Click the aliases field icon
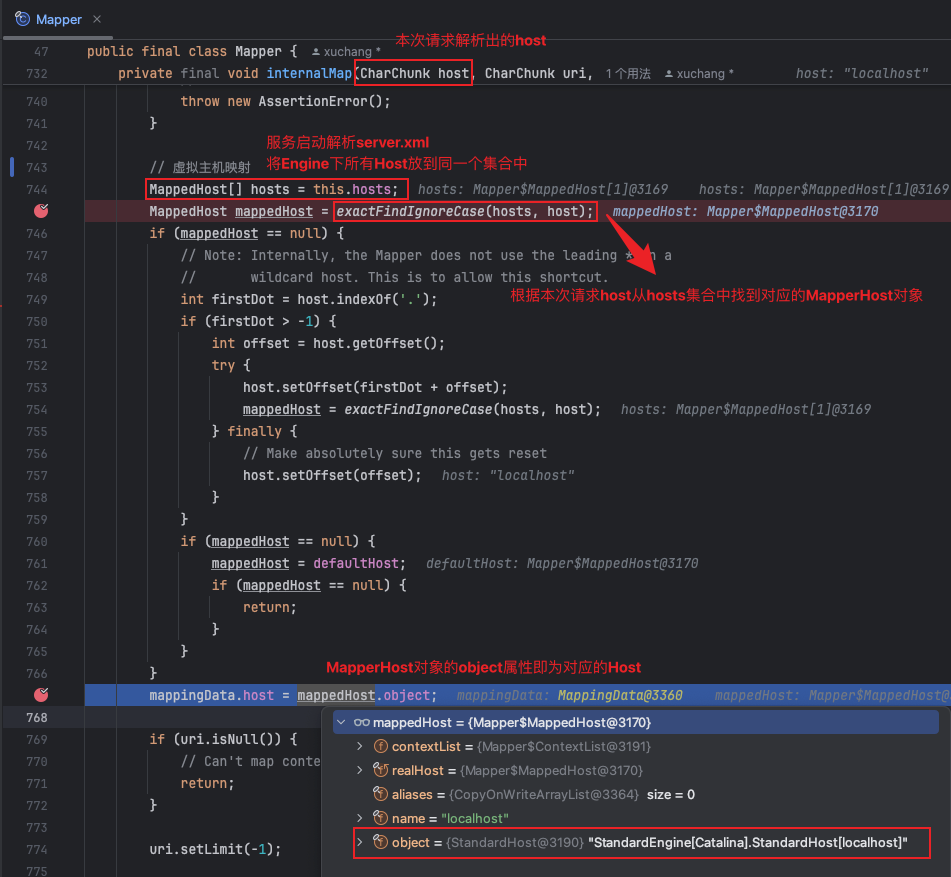Screen dimensions: 951x877 click(381, 794)
